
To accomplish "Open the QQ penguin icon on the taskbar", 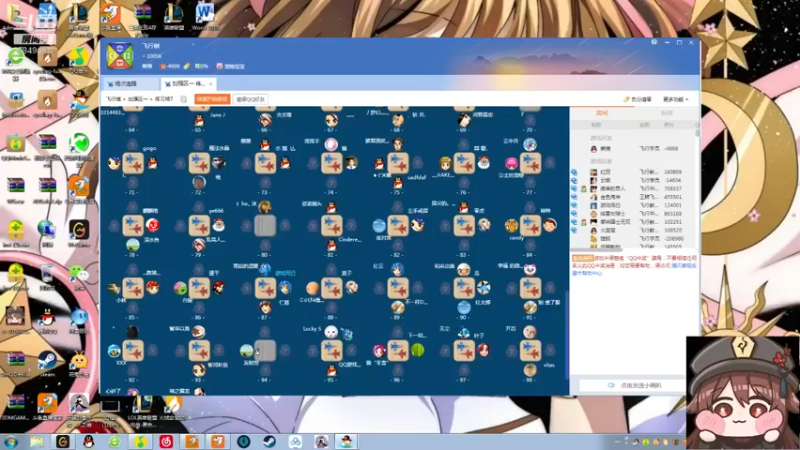I will [88, 442].
